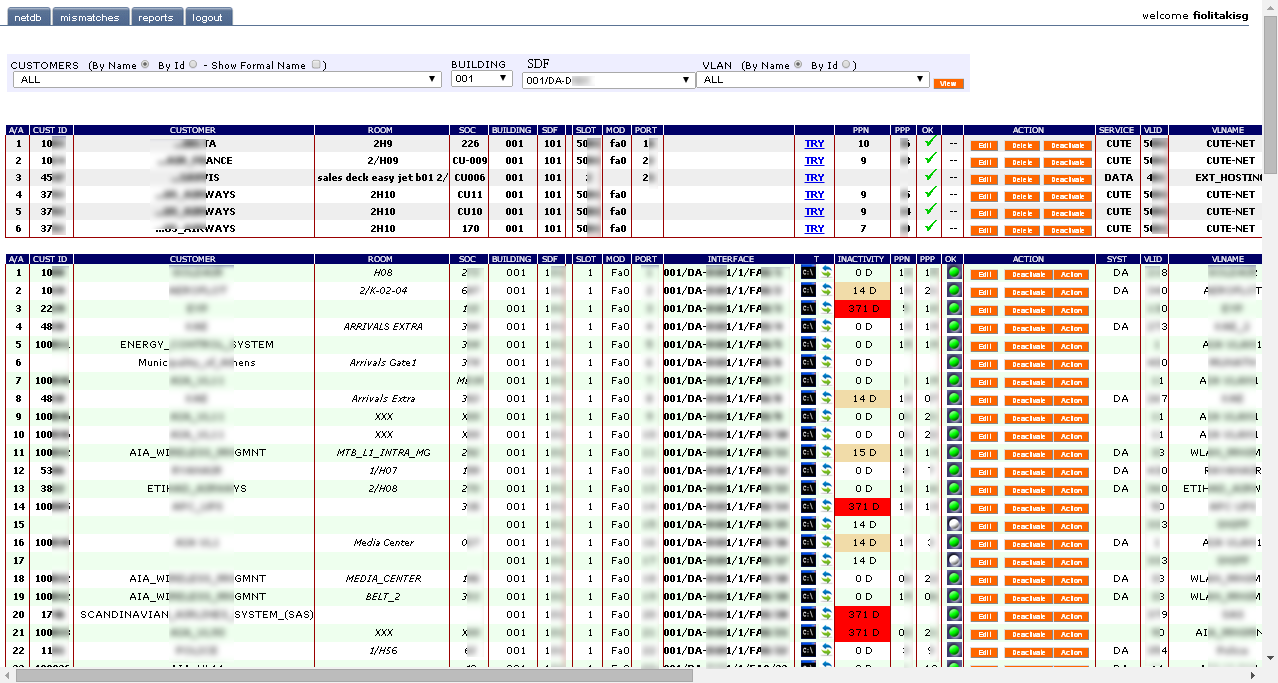Click the refresh arrows icon in row 13
The width and height of the screenshot is (1278, 683).
[x=827, y=489]
